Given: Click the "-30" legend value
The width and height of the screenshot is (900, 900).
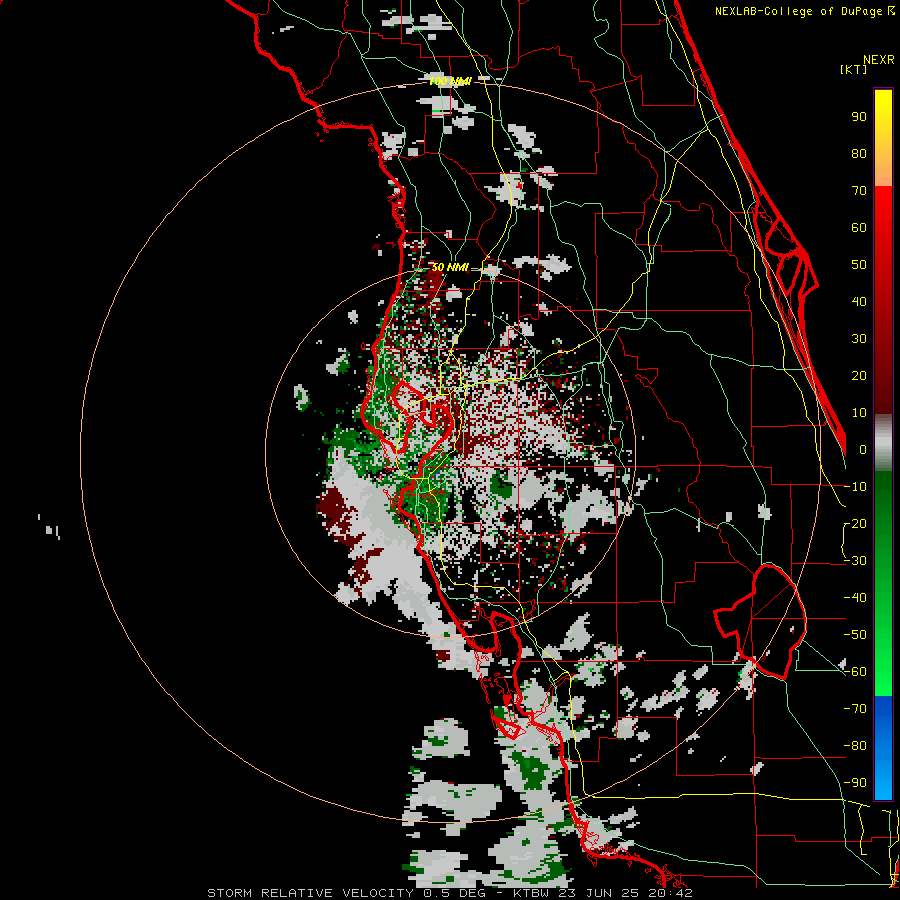Looking at the screenshot, I should pyautogui.click(x=855, y=561).
